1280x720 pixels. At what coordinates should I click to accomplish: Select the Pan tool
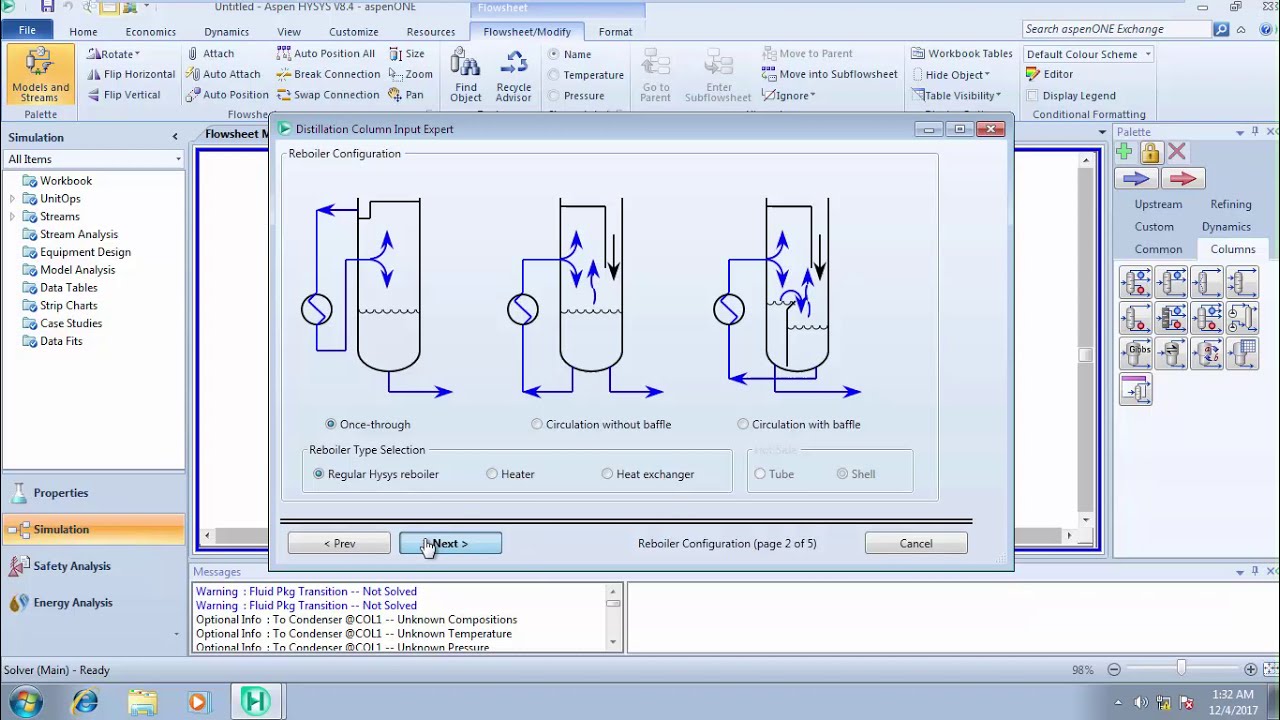(x=406, y=95)
